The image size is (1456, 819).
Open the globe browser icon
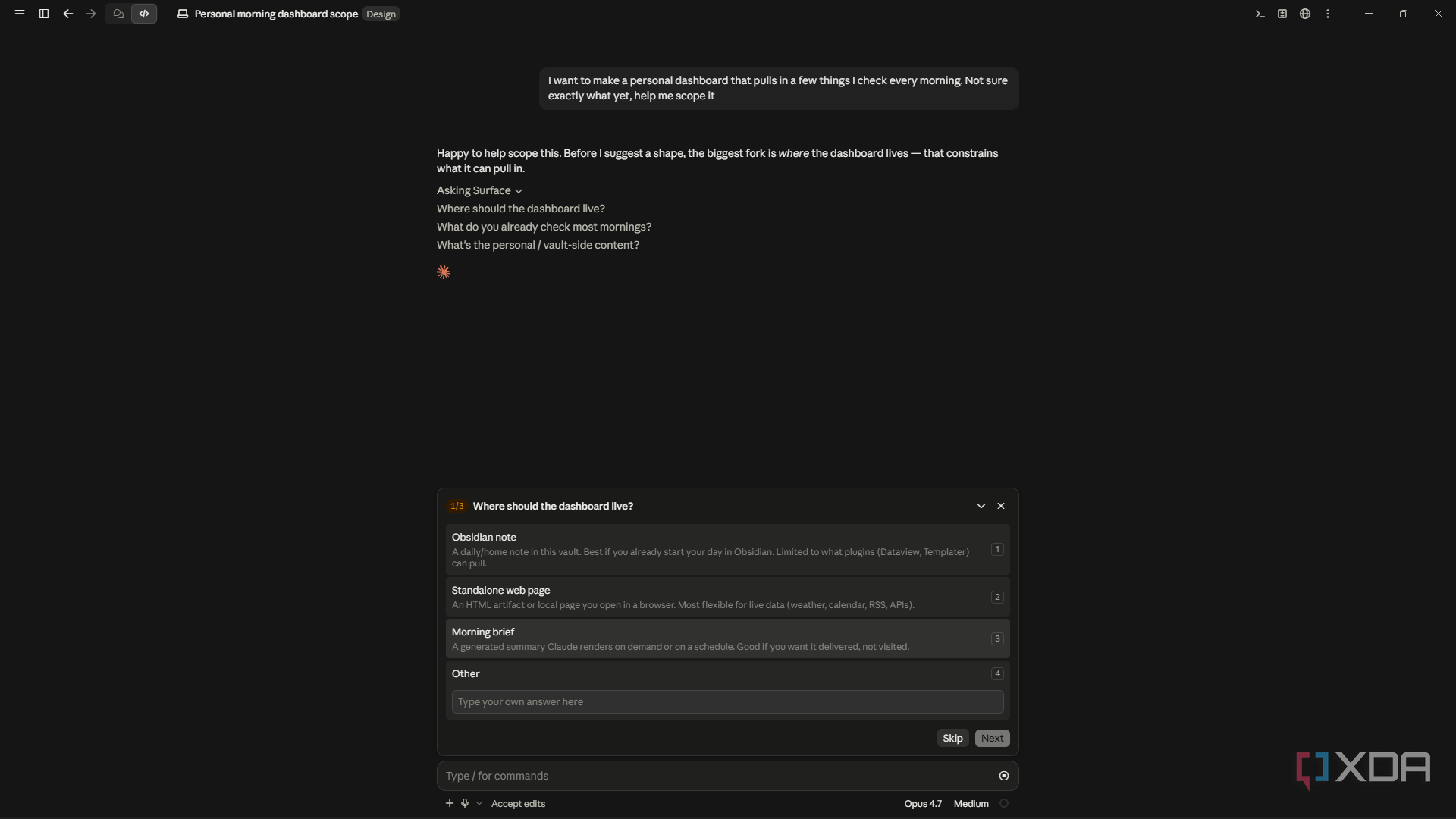coord(1305,14)
